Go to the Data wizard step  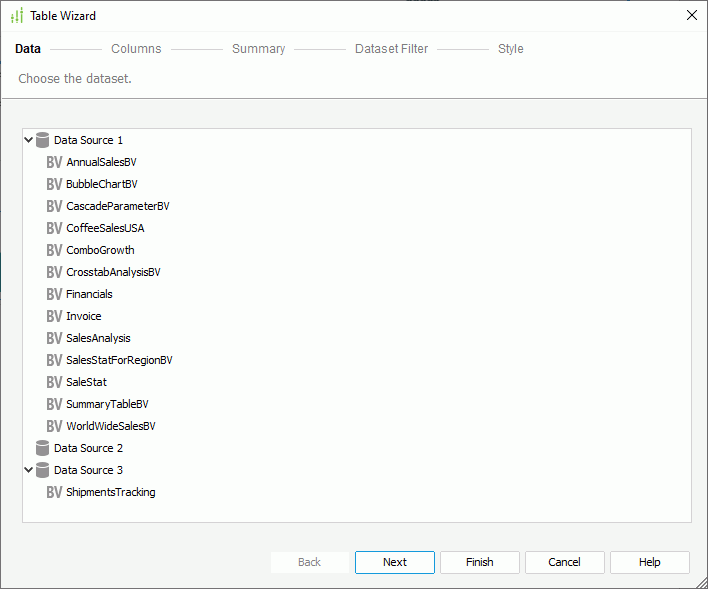28,49
